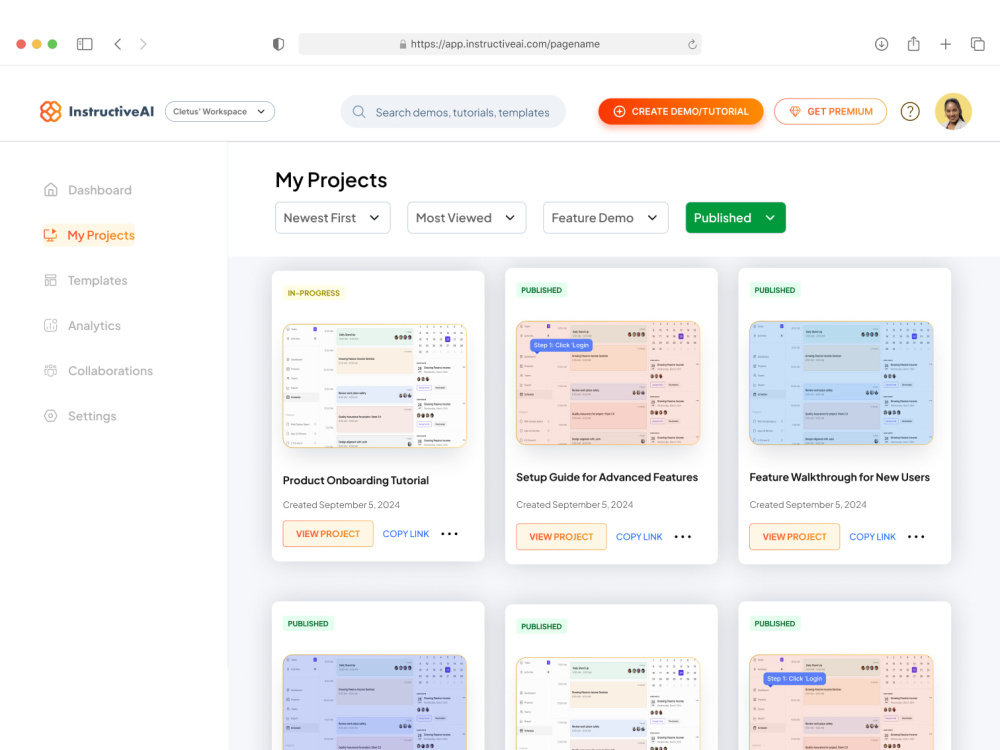Open more options for Setup Guide card
Screen dimensions: 1000x750
click(x=683, y=537)
